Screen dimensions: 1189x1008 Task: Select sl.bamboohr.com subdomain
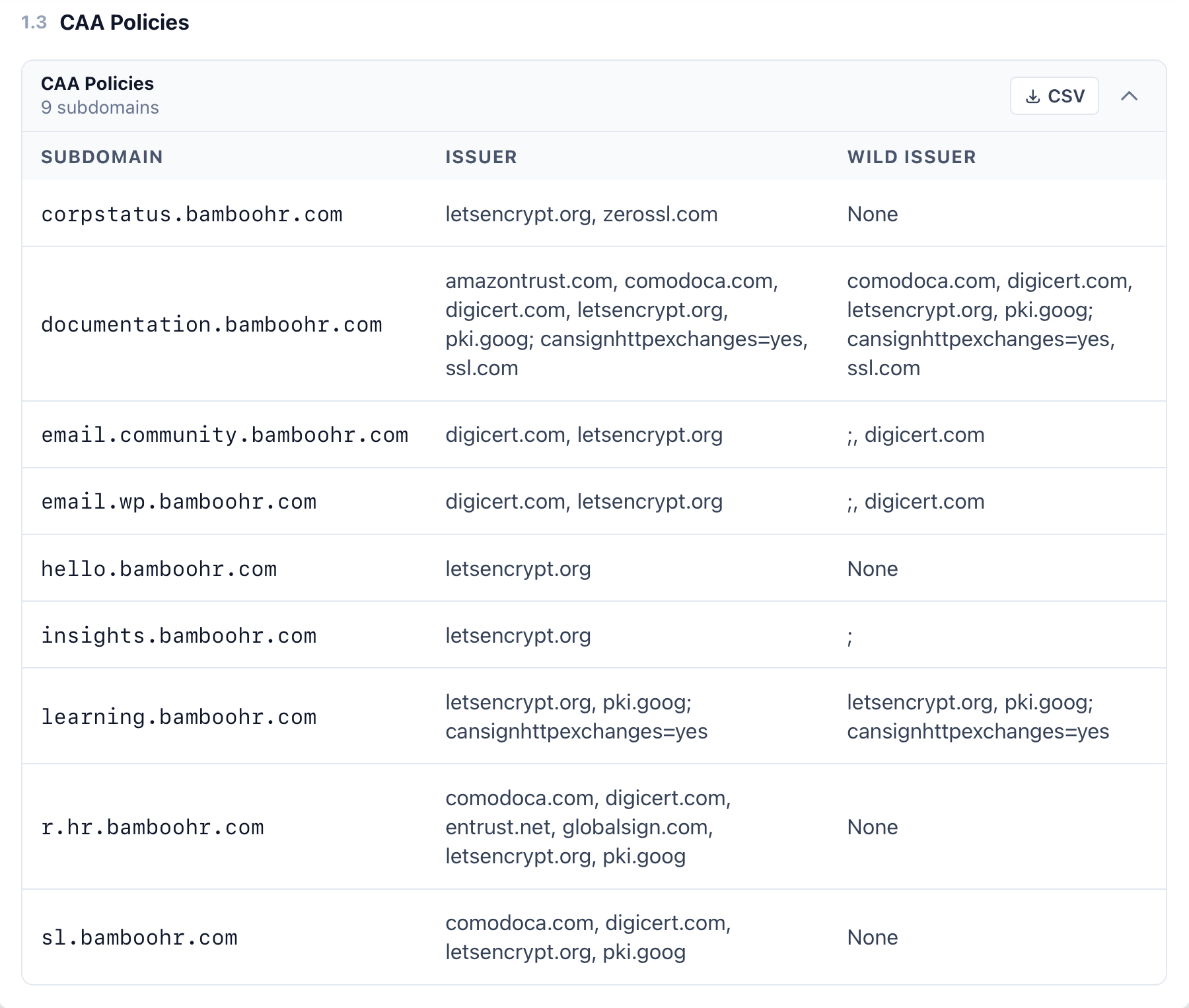click(140, 937)
